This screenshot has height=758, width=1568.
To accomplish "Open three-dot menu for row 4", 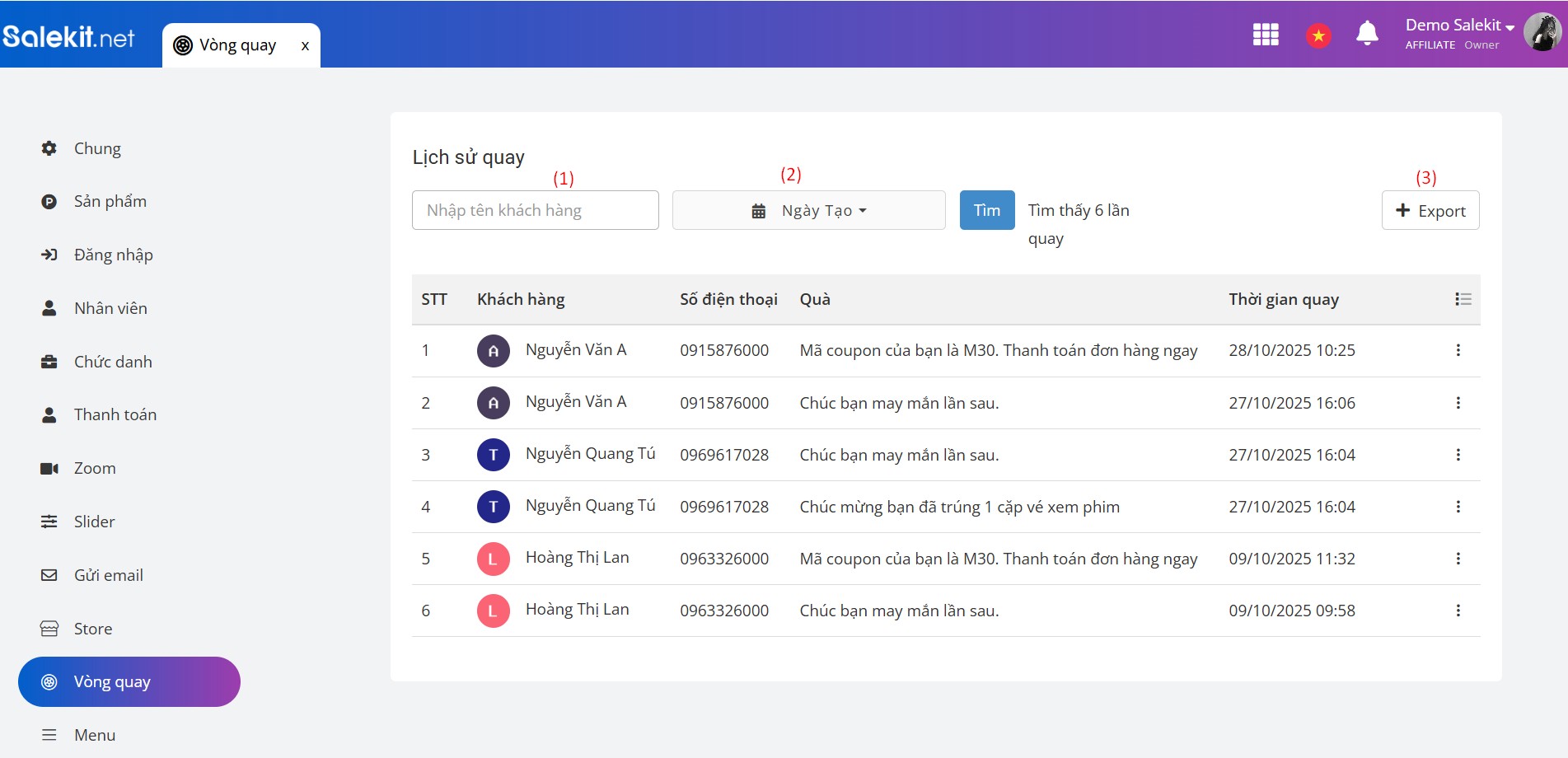I will click(x=1458, y=507).
